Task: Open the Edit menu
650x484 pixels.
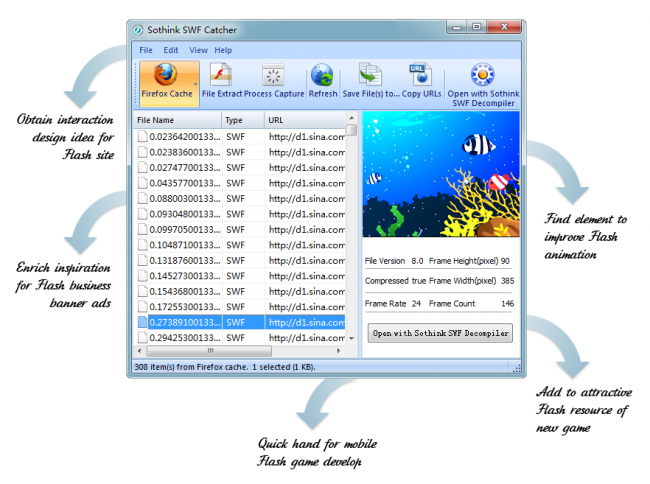Action: pyautogui.click(x=170, y=50)
